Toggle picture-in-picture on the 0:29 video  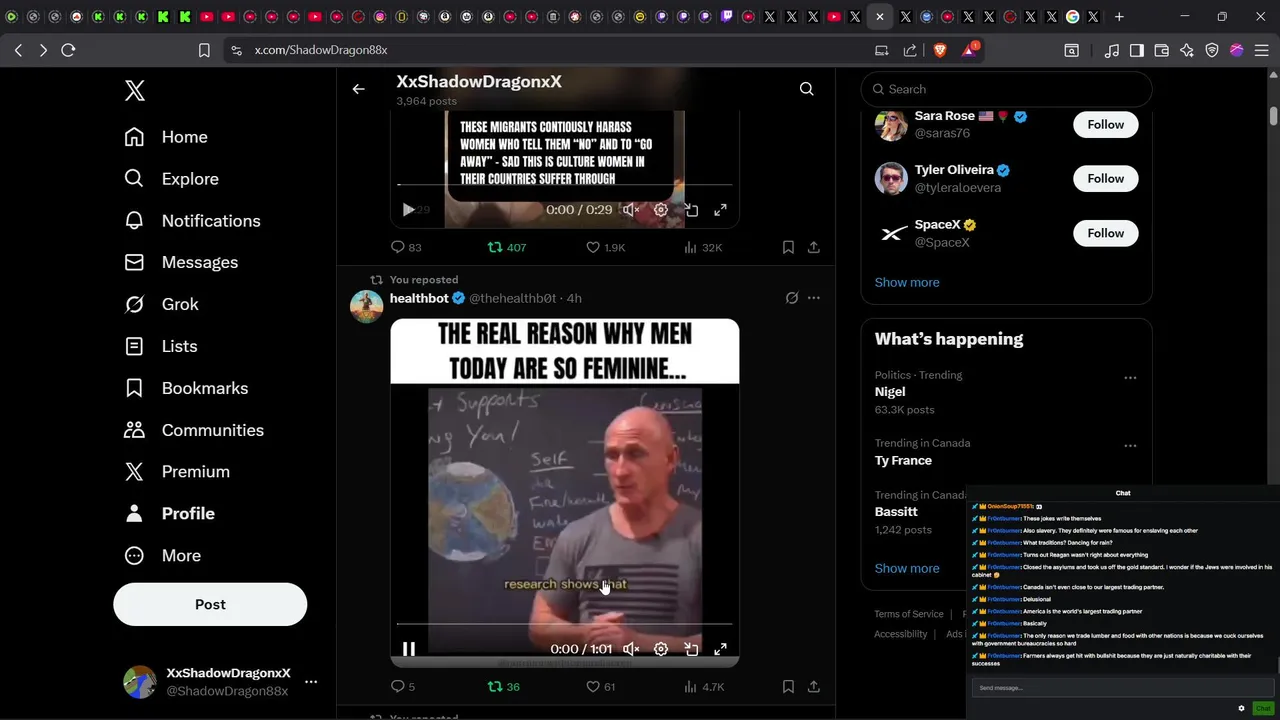pos(691,210)
